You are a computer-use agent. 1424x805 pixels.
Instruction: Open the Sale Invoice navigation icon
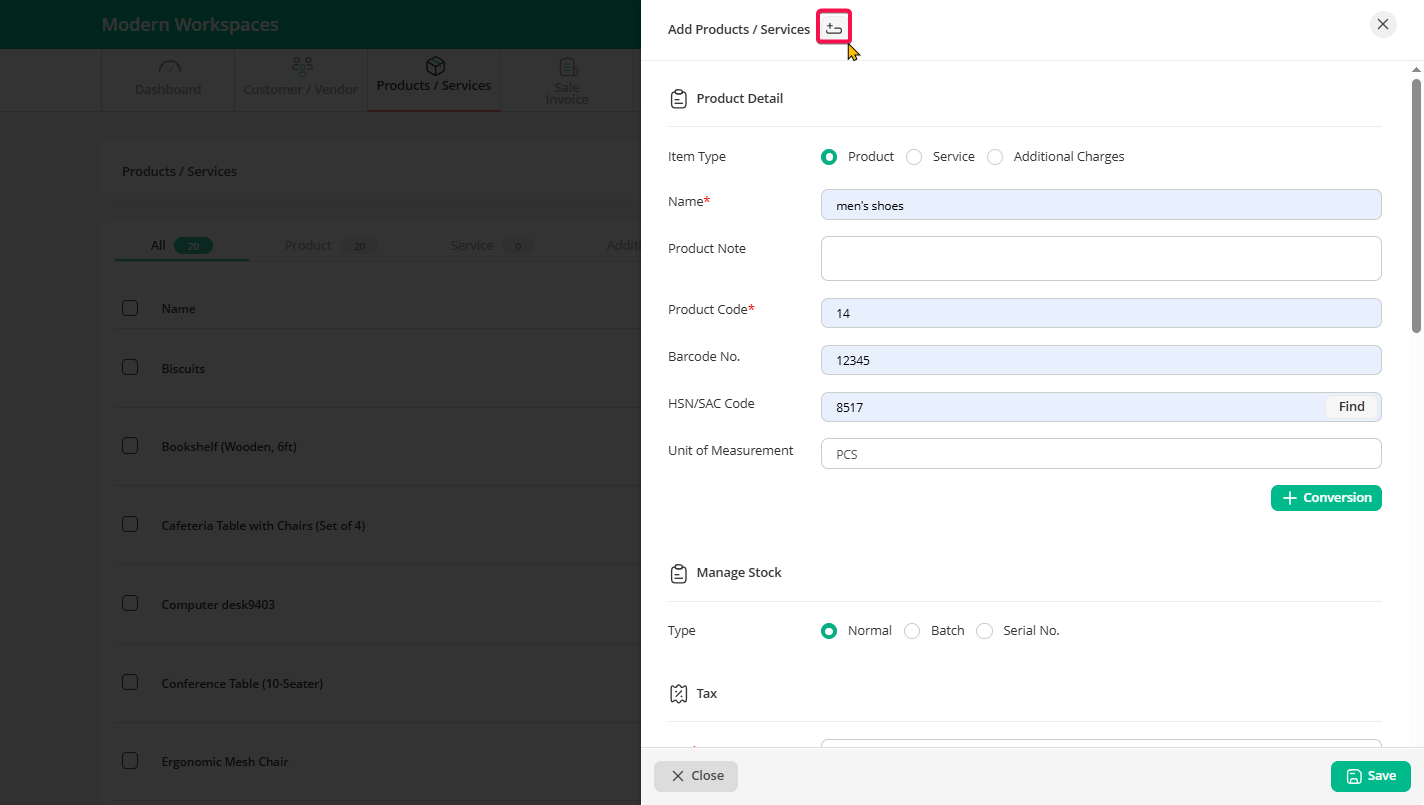[568, 67]
